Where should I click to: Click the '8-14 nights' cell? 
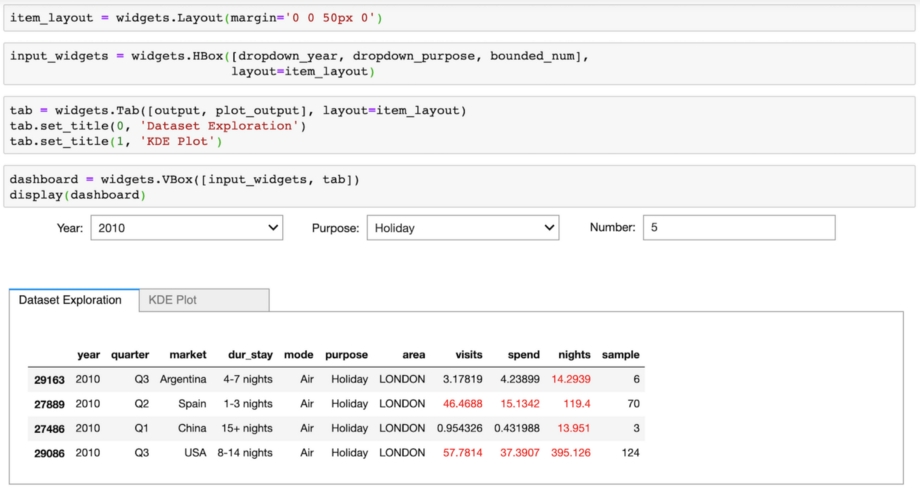click(245, 453)
